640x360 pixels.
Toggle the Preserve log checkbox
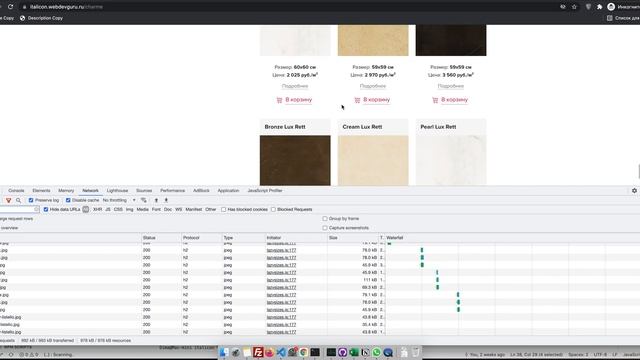31,200
